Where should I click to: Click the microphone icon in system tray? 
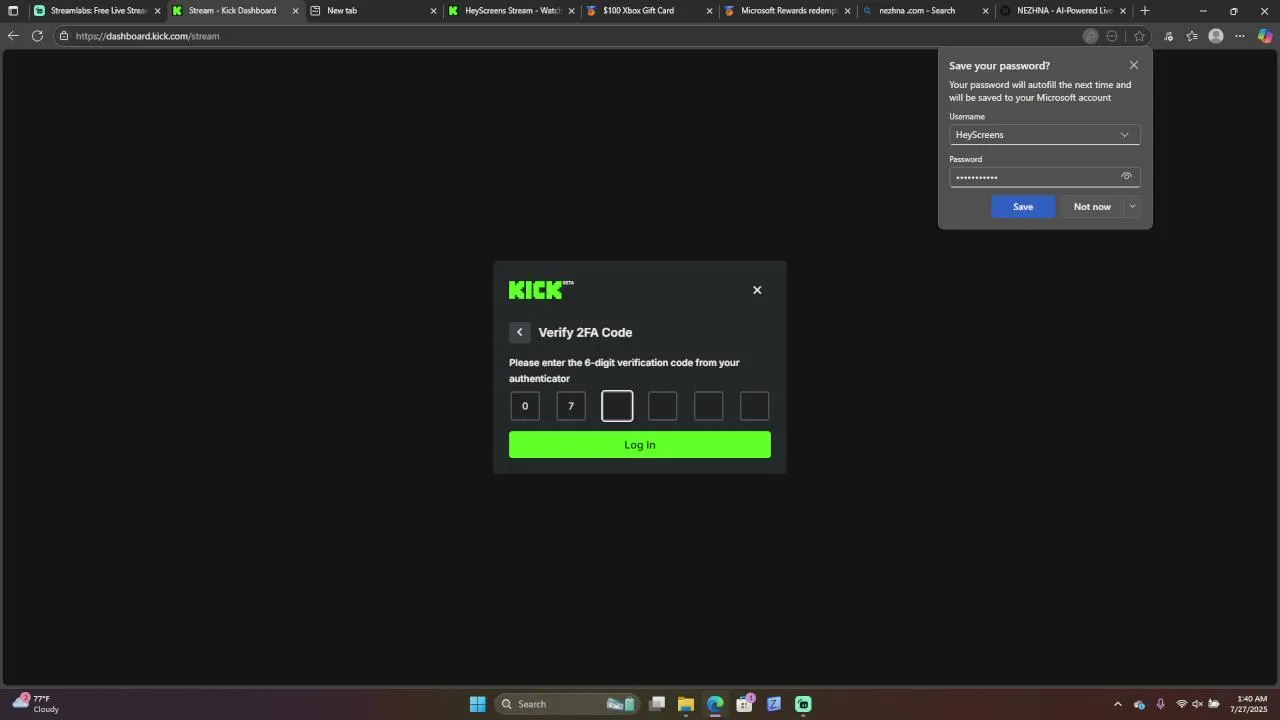click(x=1160, y=704)
